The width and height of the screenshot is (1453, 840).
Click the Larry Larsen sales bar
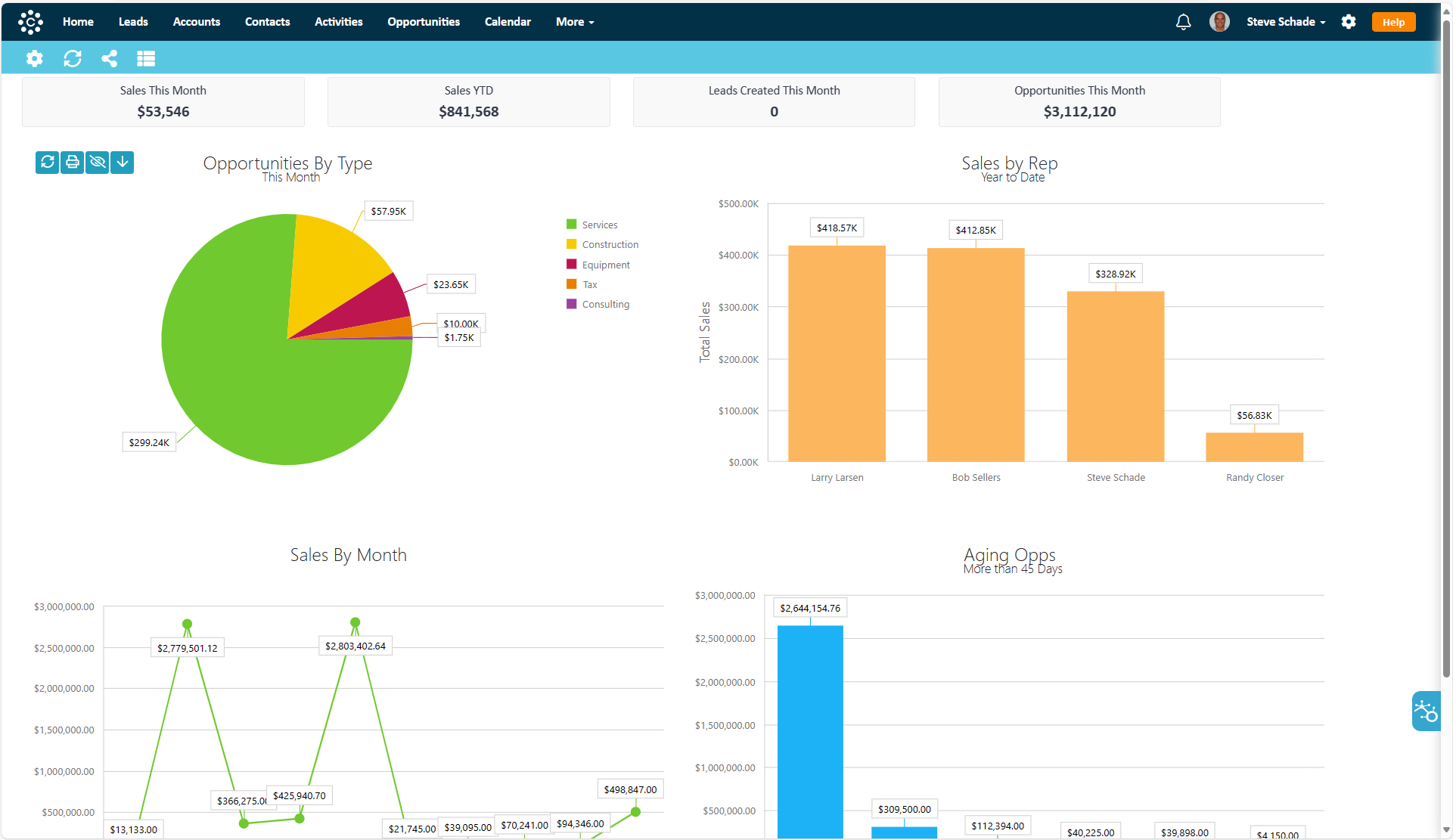837,353
